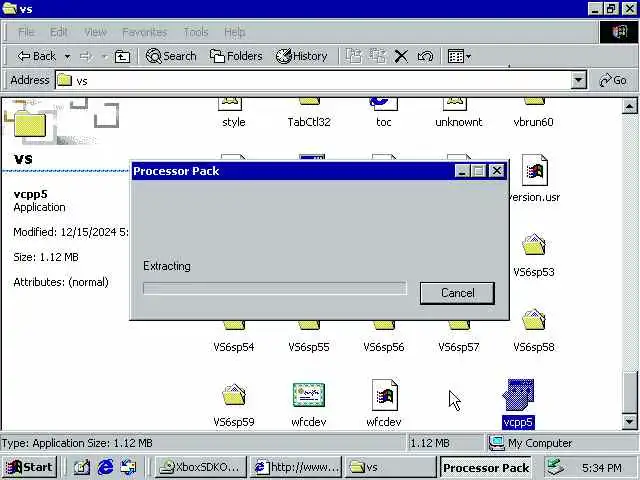Open the Search pane

171,56
